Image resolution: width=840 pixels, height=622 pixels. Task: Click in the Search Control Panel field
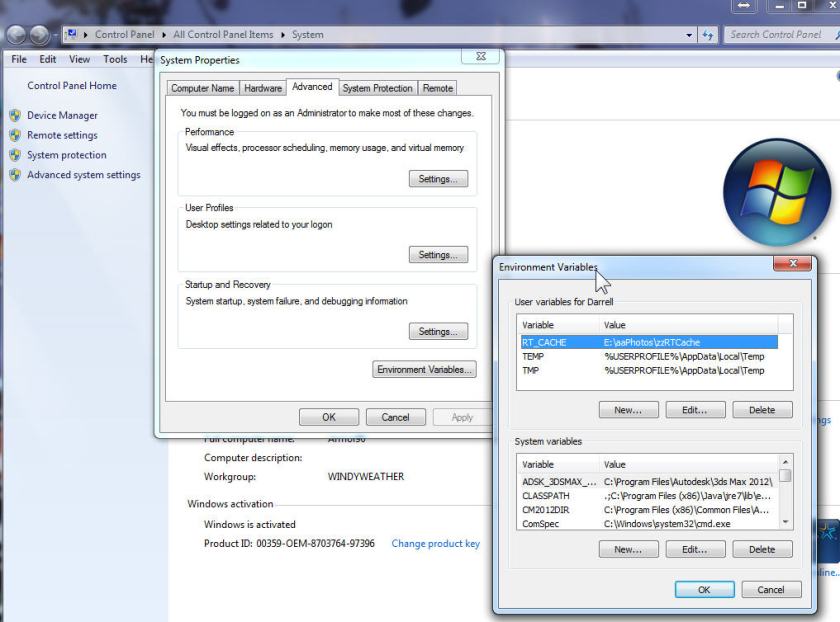(776, 35)
